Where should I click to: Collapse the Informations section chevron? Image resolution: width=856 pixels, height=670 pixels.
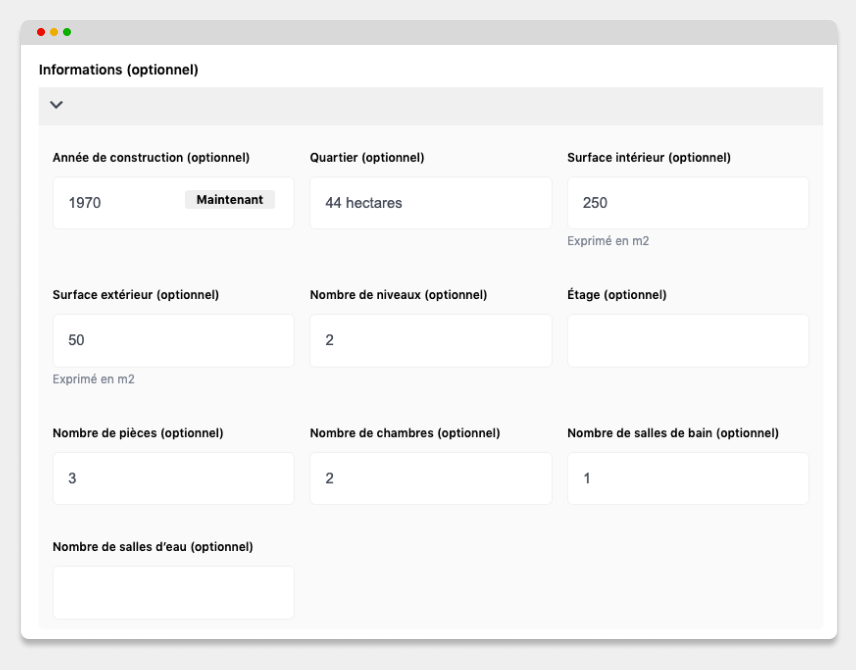pyautogui.click(x=56, y=105)
